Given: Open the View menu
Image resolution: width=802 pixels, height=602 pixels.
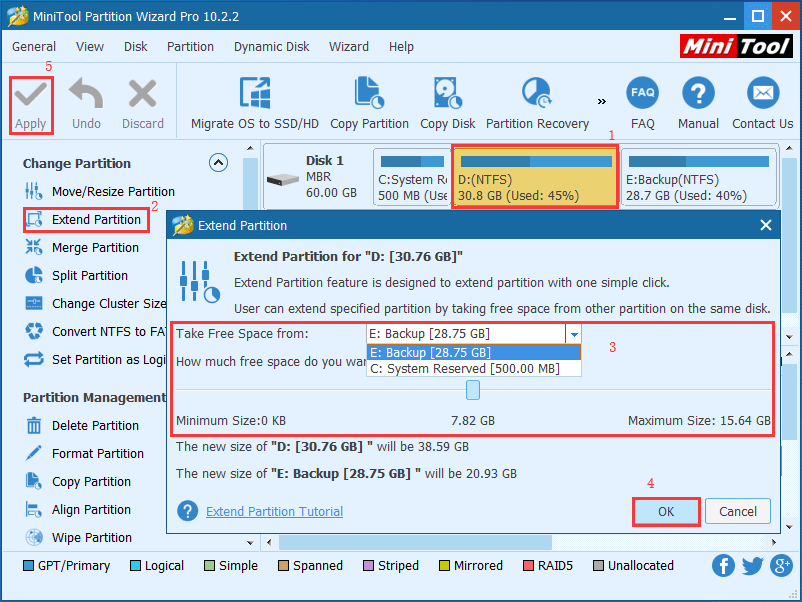Looking at the screenshot, I should pos(90,47).
